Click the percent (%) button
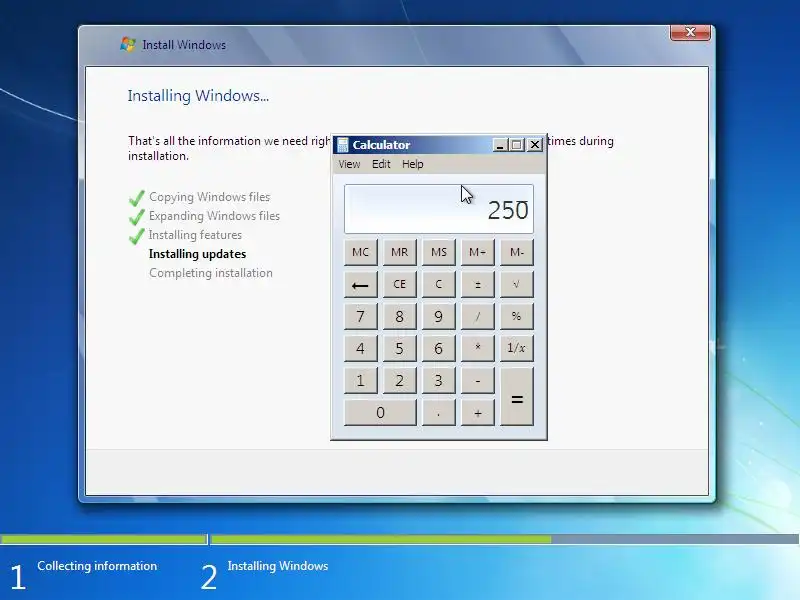 [517, 316]
